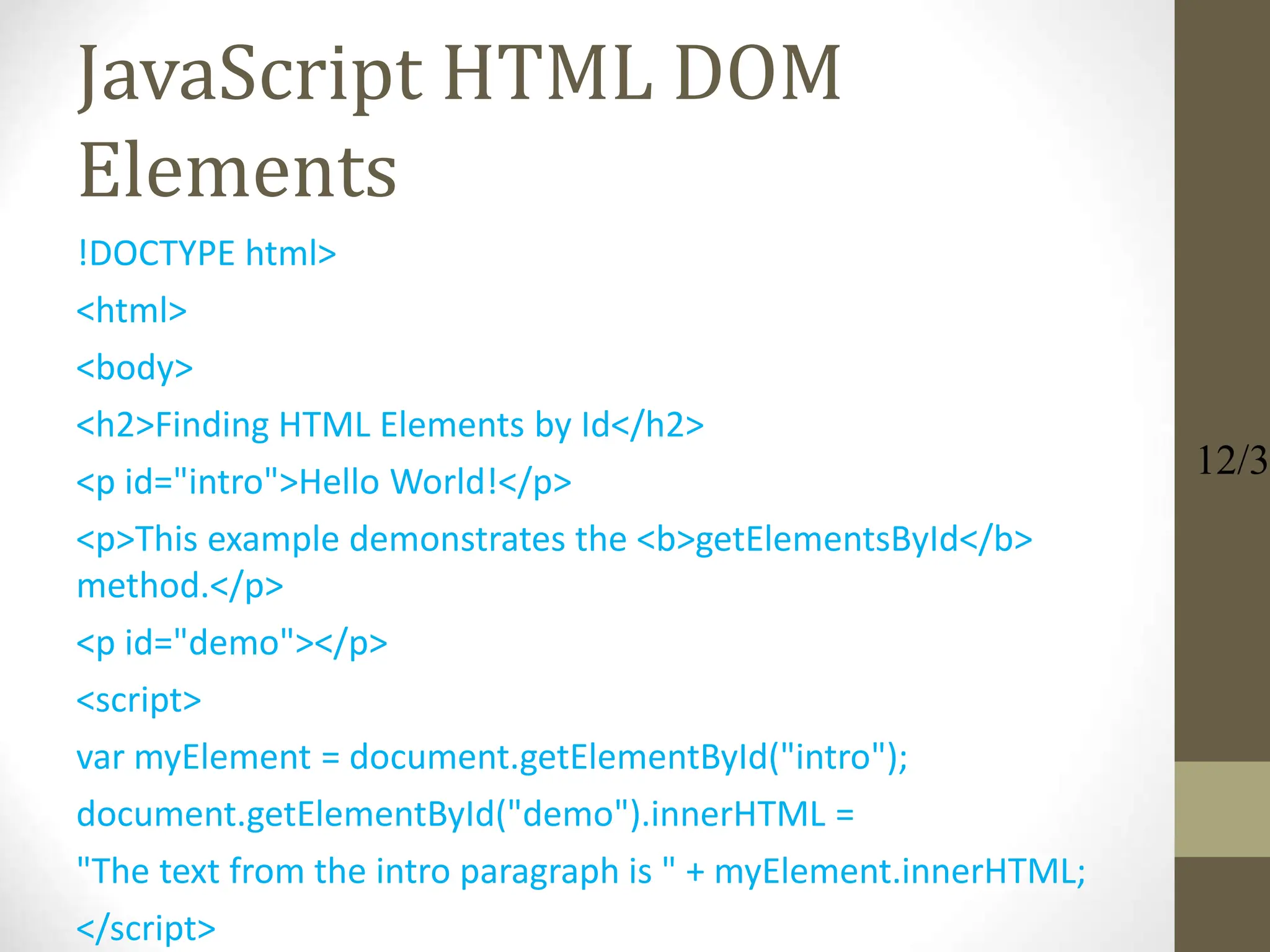
Task: Click the 'document.getElementById("demo").innerHTML =' line
Action: coord(465,814)
